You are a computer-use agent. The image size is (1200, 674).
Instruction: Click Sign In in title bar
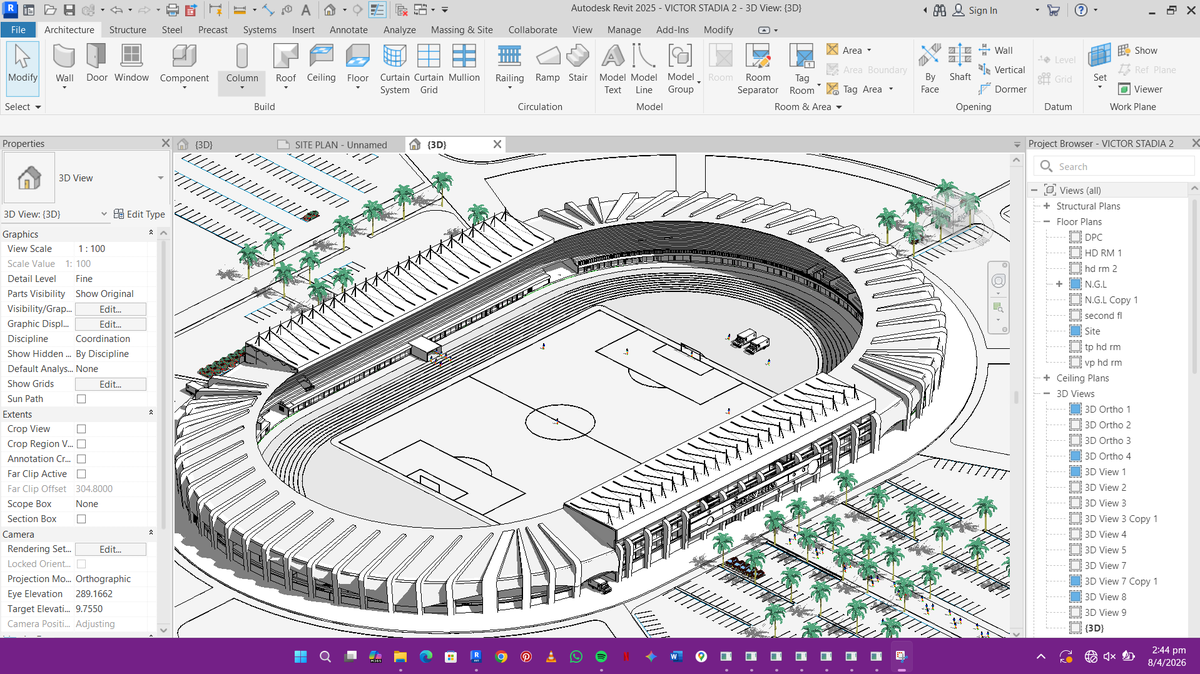coord(974,10)
